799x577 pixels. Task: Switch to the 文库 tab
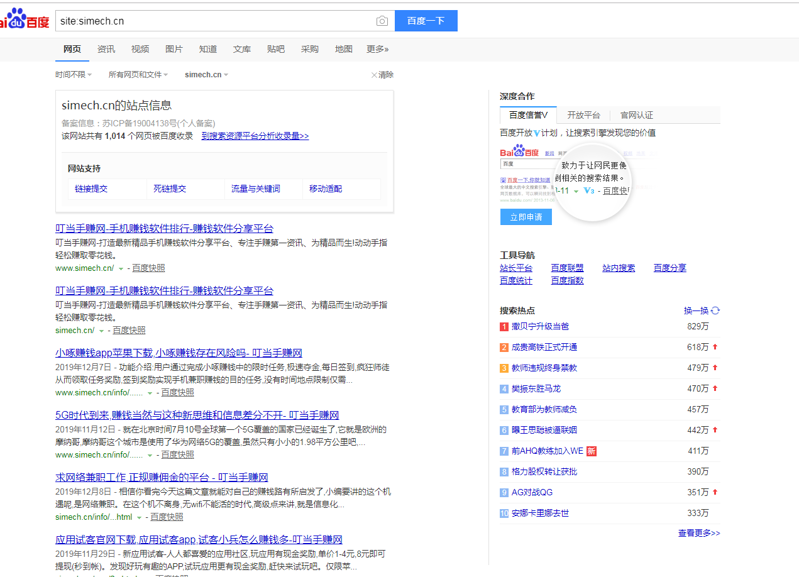(x=242, y=49)
